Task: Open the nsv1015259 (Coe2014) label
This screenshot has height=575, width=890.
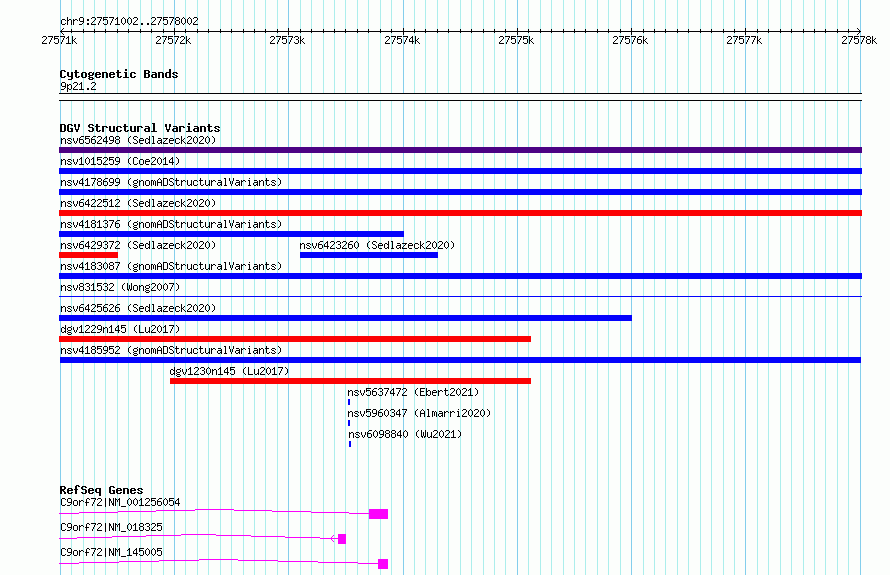Action: click(120, 161)
